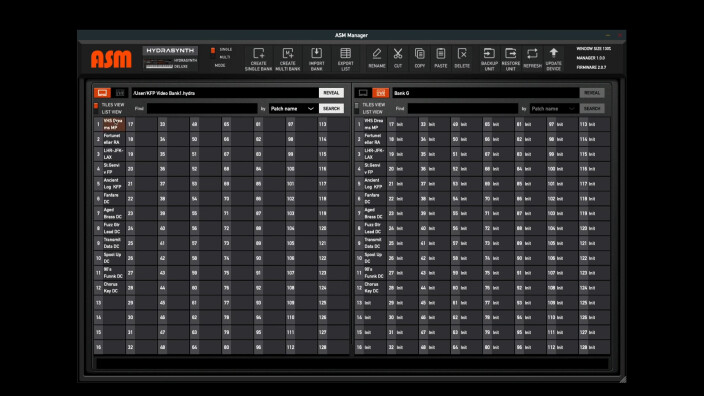Select patch 8 Fuzz Gtr Lead DC in left pane
The height and width of the screenshot is (396, 704).
(x=110, y=228)
